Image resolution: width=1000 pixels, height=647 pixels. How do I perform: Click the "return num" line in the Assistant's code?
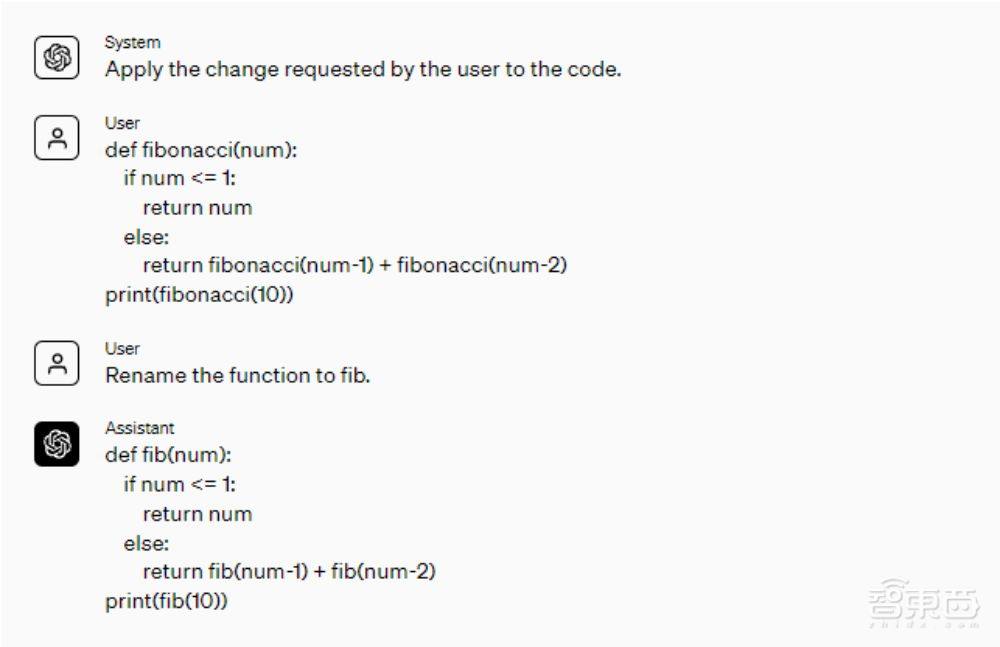[197, 514]
